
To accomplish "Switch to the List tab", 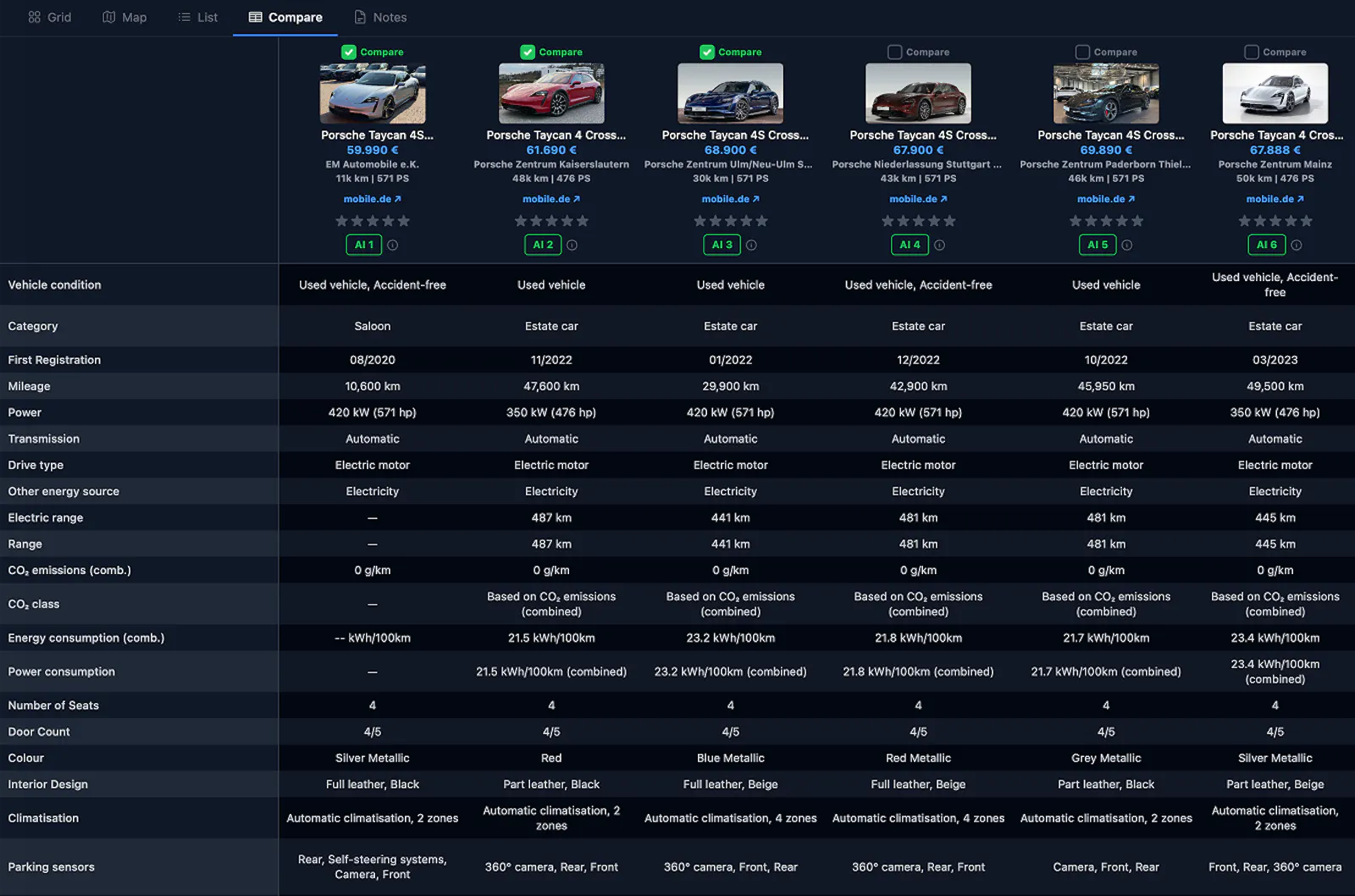I will [198, 17].
